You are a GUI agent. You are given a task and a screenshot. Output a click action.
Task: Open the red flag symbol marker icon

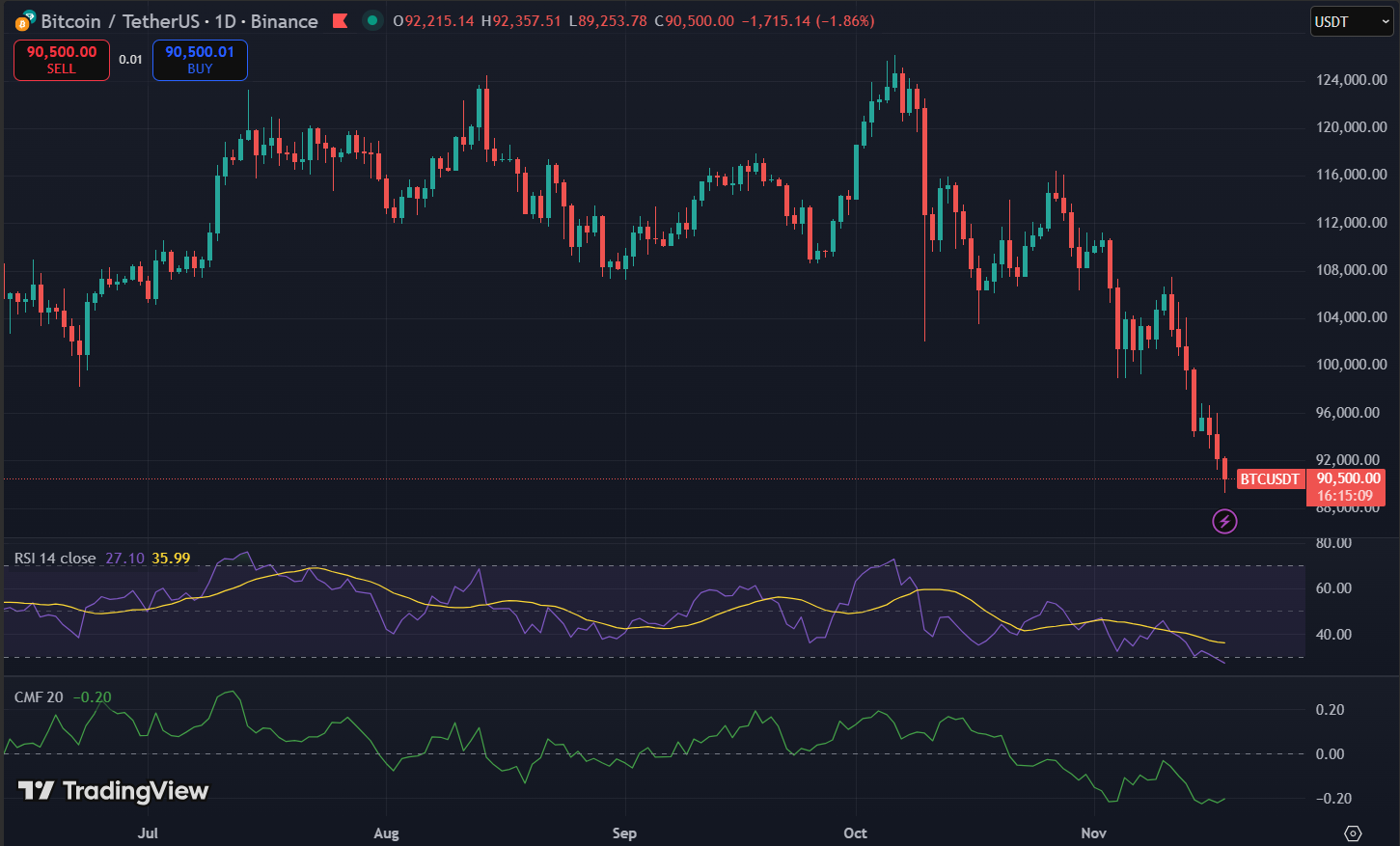[x=340, y=20]
